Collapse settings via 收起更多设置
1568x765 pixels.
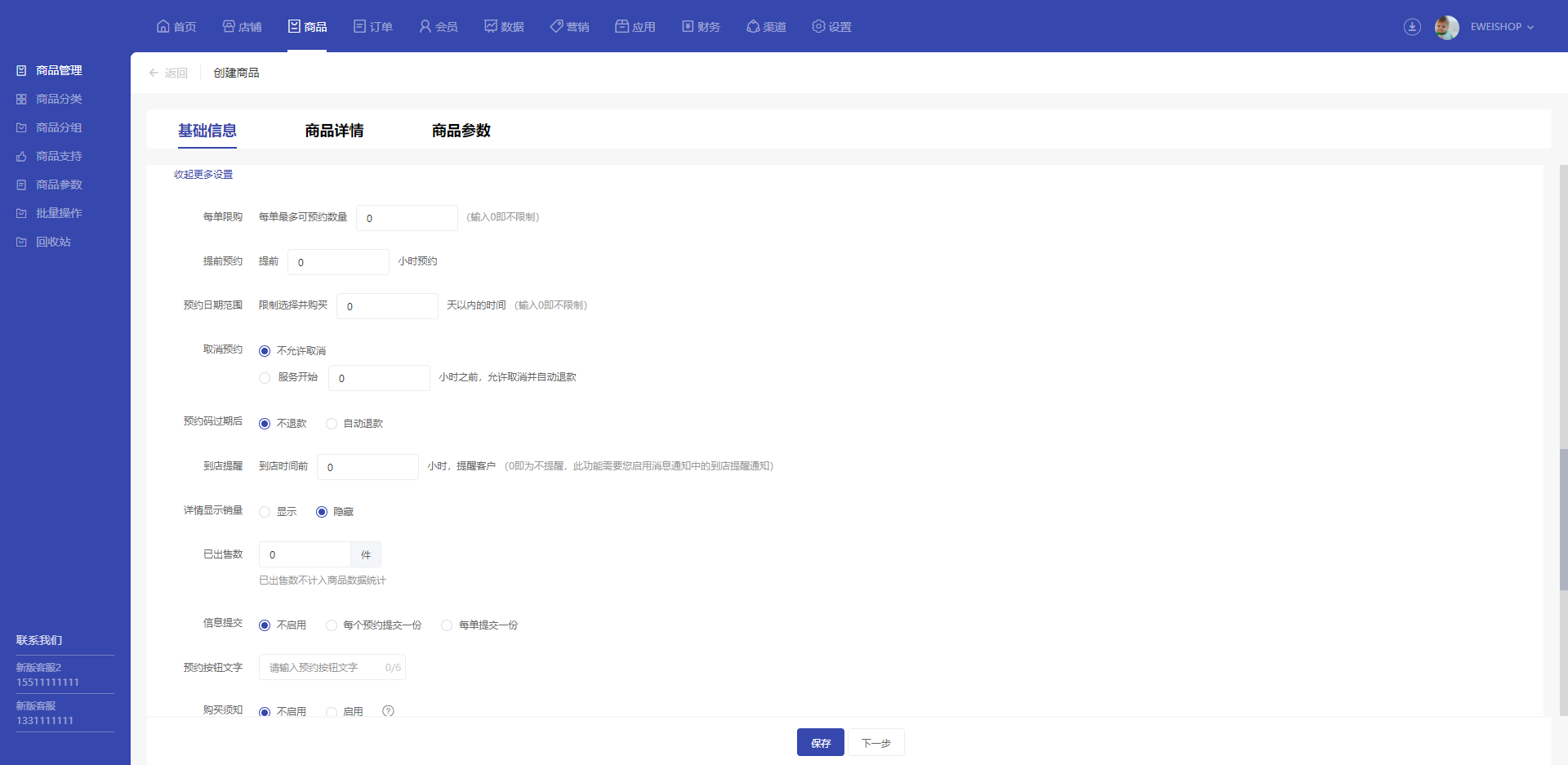click(x=203, y=175)
